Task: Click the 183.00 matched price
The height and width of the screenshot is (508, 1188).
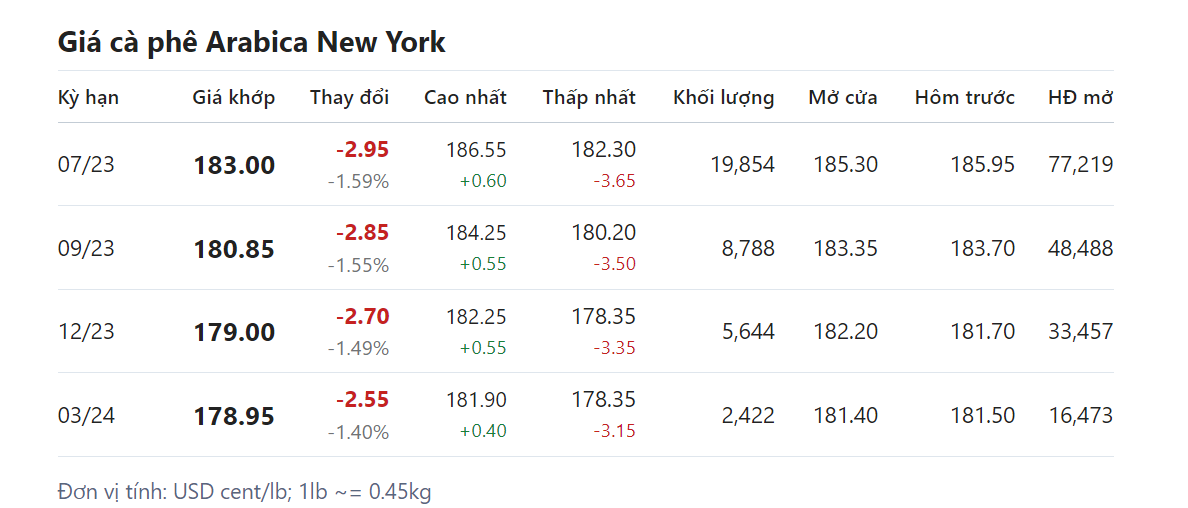Action: 234,166
